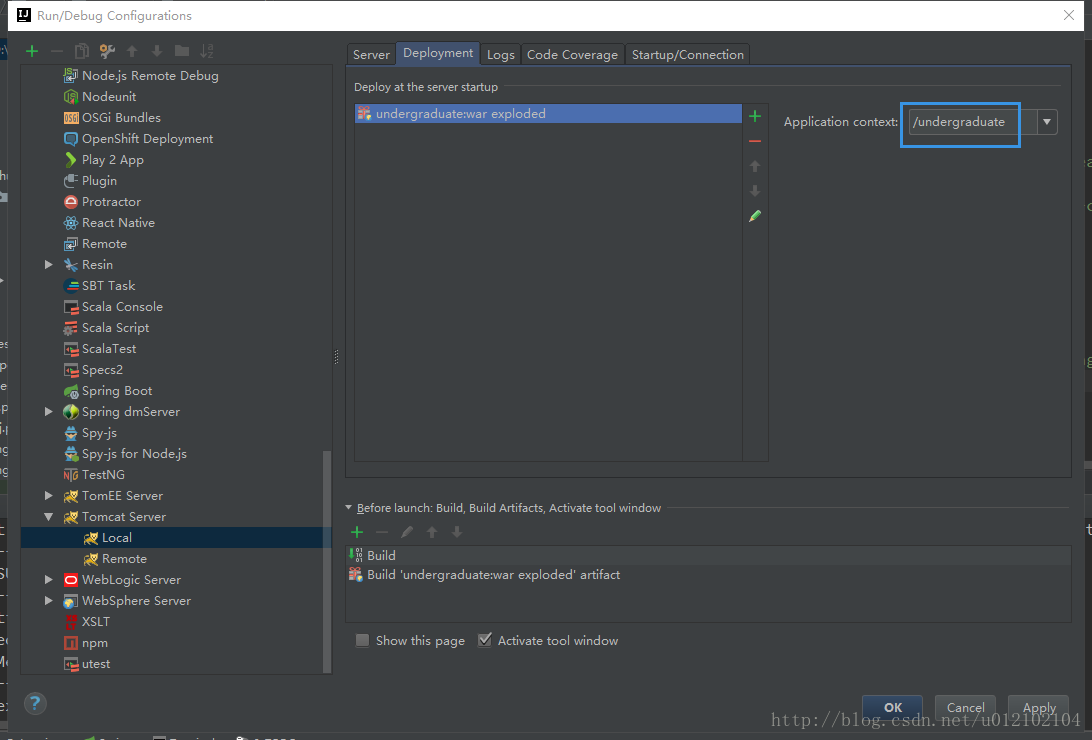Open defaults with the wrench settings icon
The height and width of the screenshot is (740, 1092).
pyautogui.click(x=107, y=51)
